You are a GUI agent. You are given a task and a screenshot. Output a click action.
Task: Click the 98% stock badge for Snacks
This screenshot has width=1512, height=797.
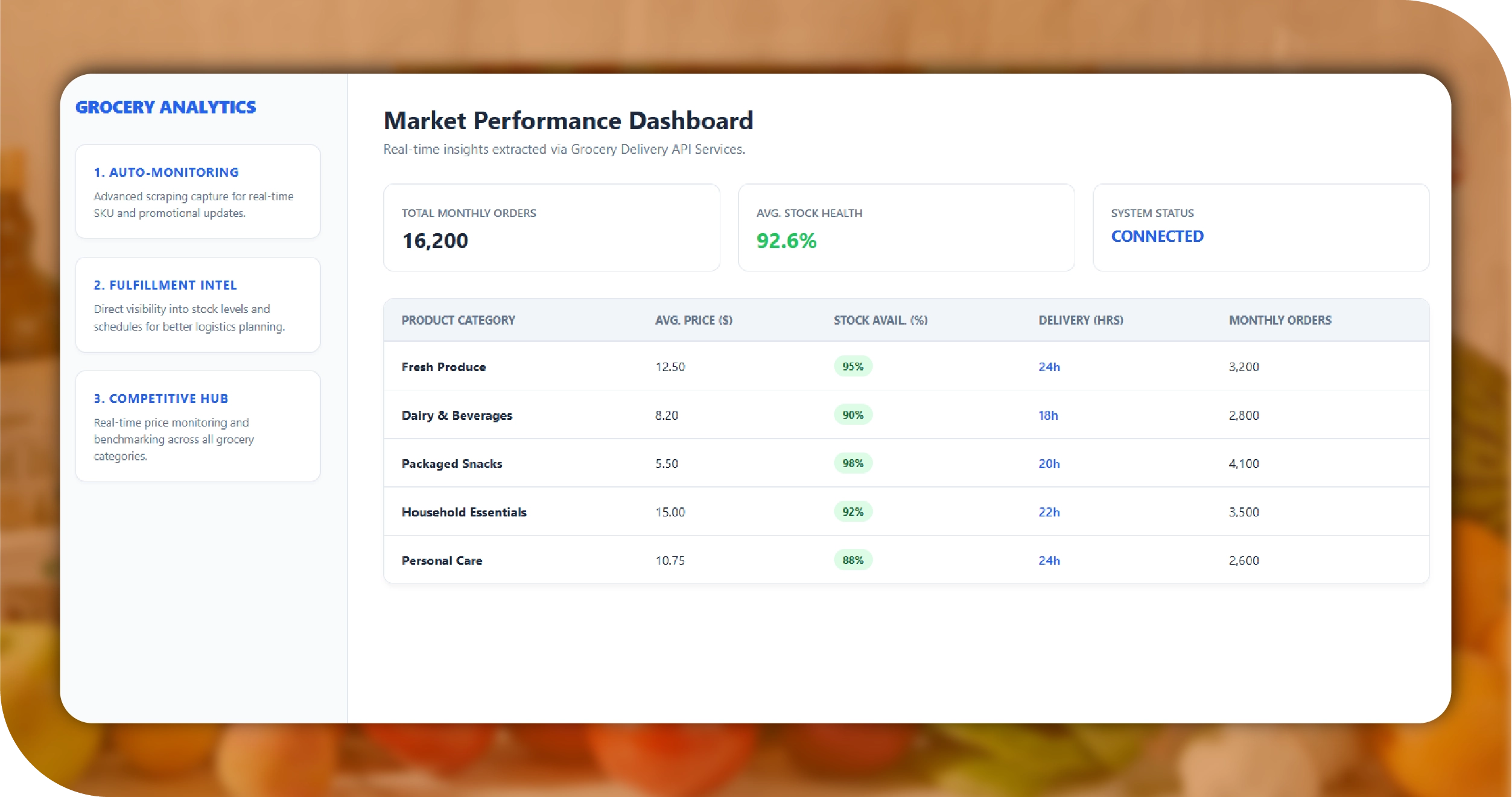853,463
